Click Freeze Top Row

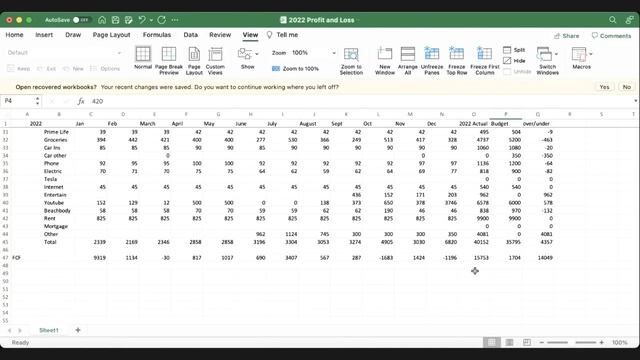click(x=456, y=60)
